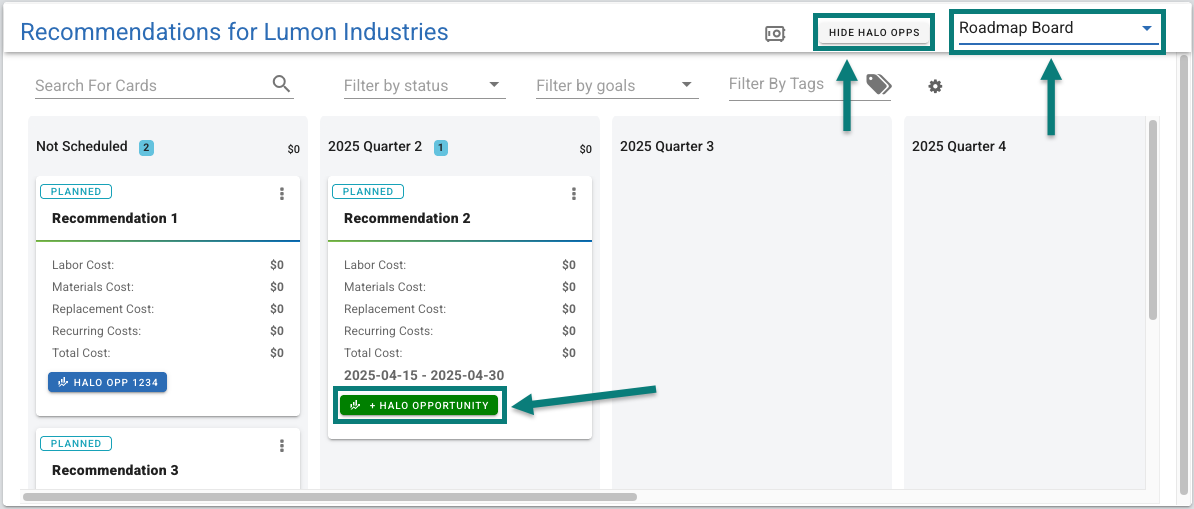Click the 2025 Quarter 4 column header
1194x509 pixels.
click(959, 146)
